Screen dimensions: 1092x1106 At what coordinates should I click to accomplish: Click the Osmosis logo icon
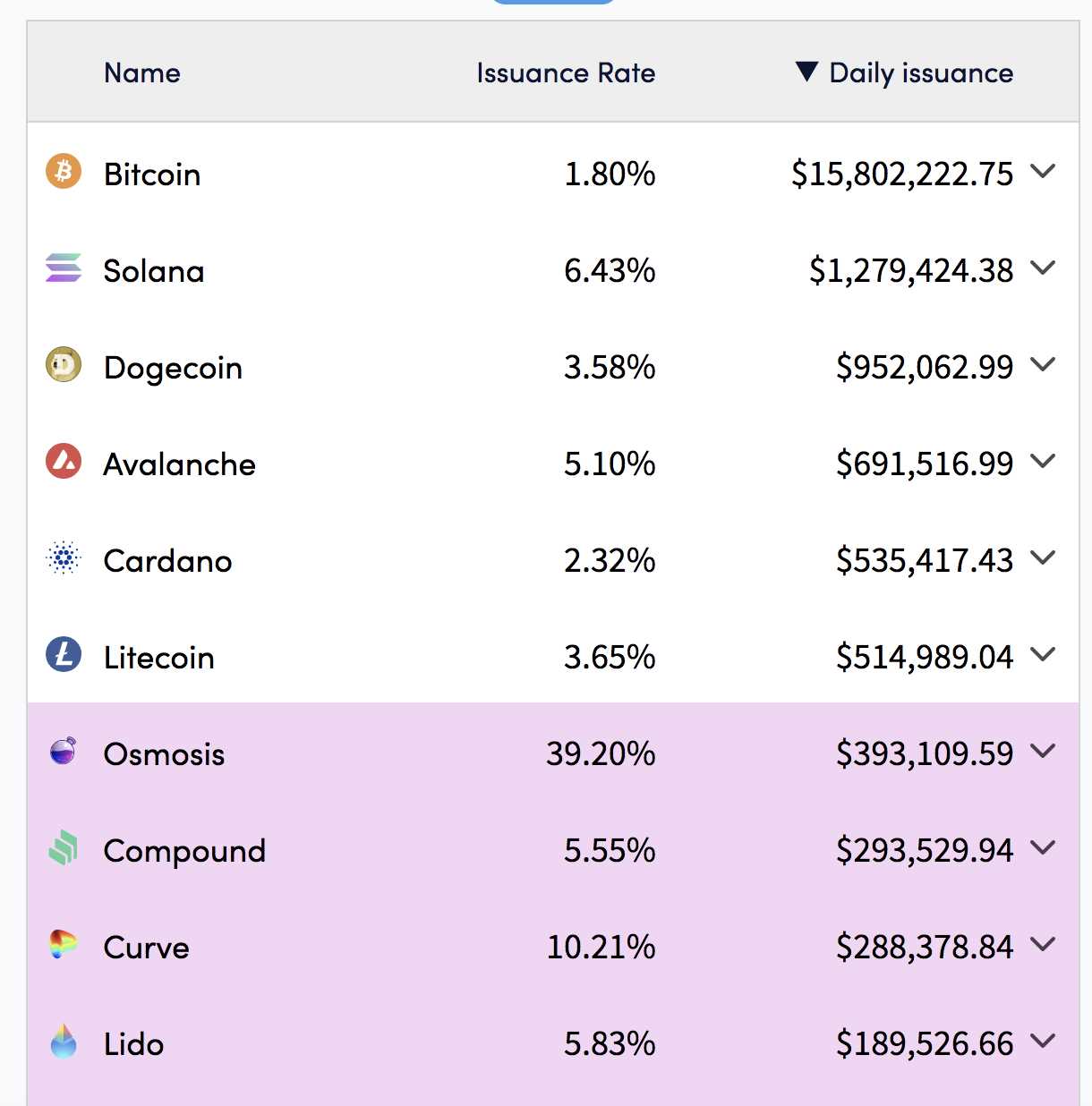point(64,751)
